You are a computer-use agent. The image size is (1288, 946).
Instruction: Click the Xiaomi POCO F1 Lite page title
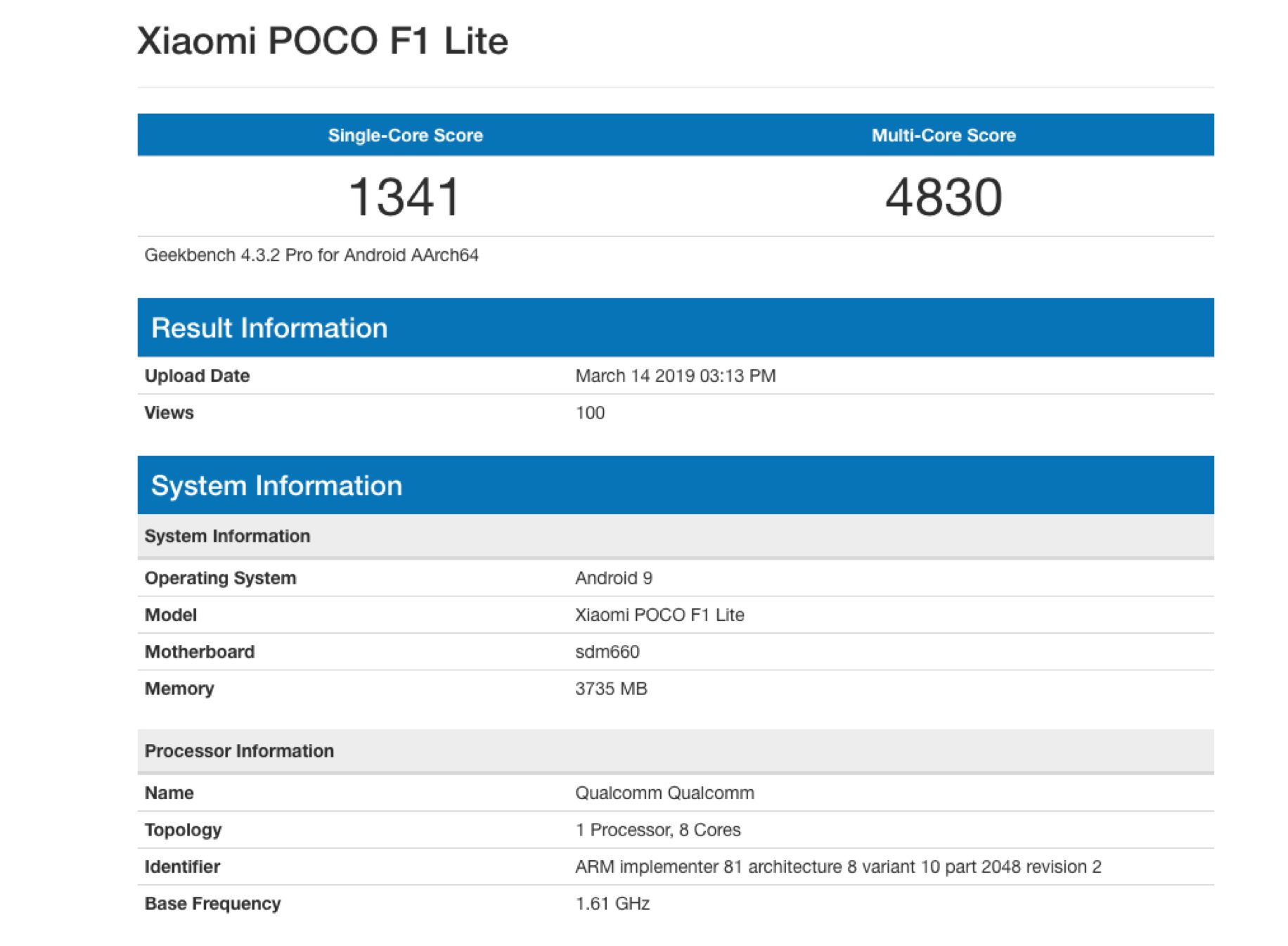[322, 41]
